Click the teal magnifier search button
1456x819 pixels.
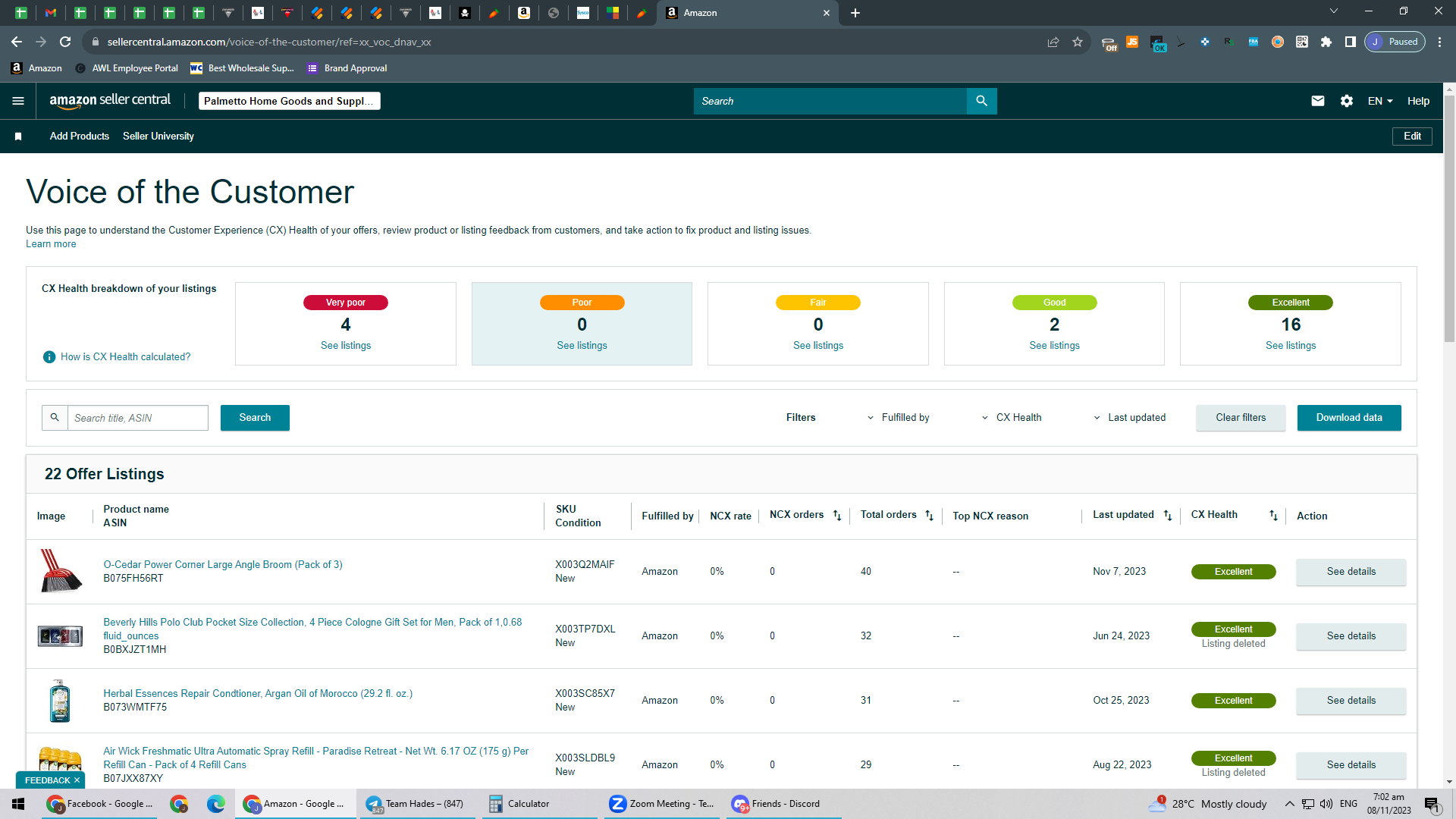click(981, 101)
